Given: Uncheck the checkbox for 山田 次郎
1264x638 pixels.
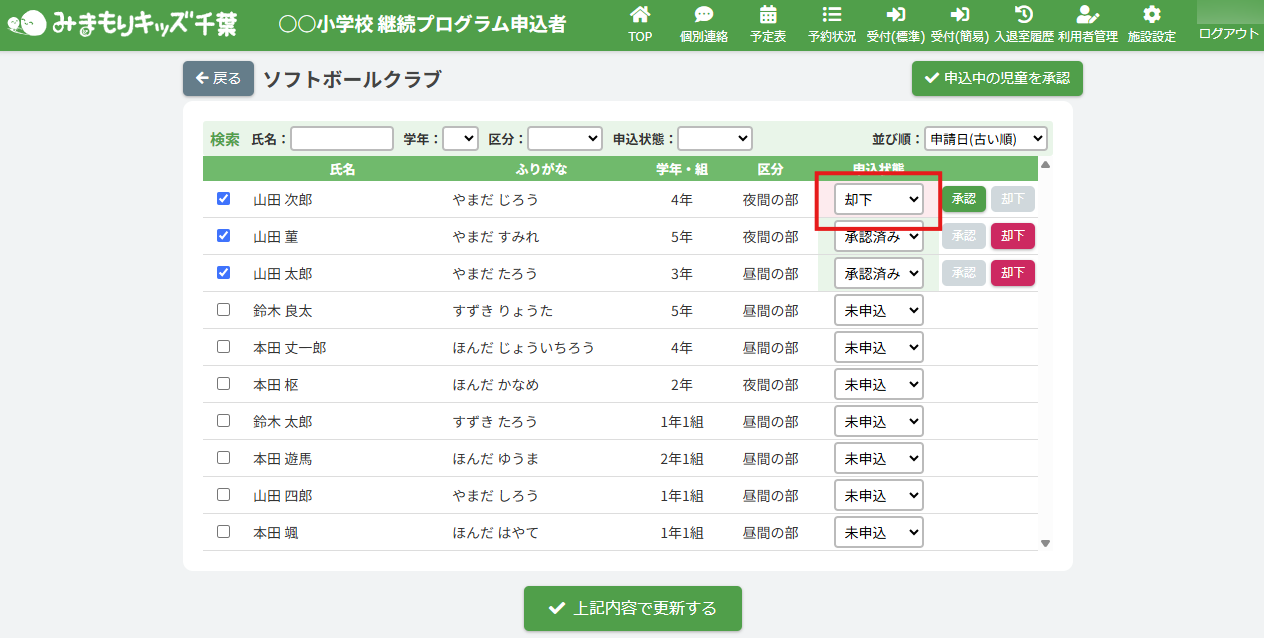Looking at the screenshot, I should pos(224,199).
